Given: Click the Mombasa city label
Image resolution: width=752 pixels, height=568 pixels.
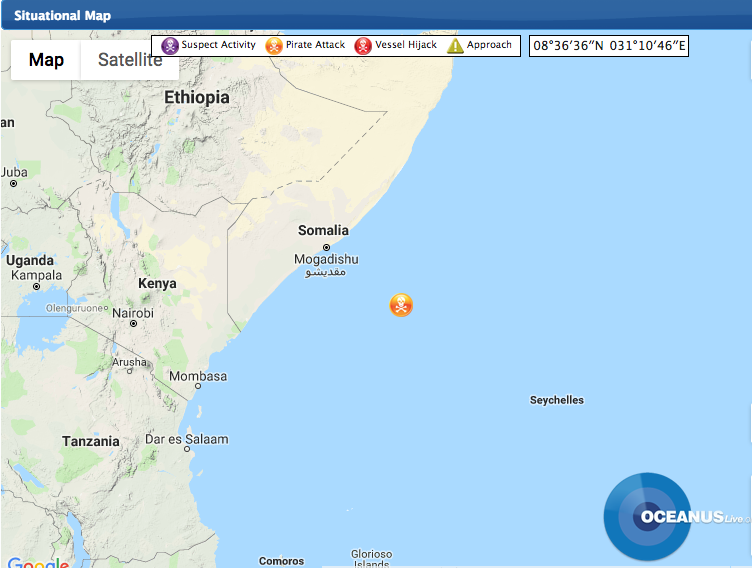Looking at the screenshot, I should click(x=198, y=377).
